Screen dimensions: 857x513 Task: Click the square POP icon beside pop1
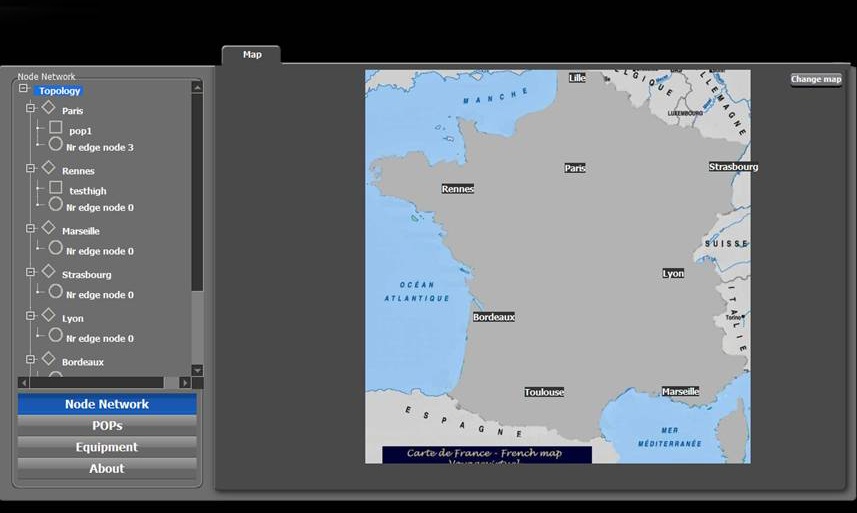click(x=55, y=127)
